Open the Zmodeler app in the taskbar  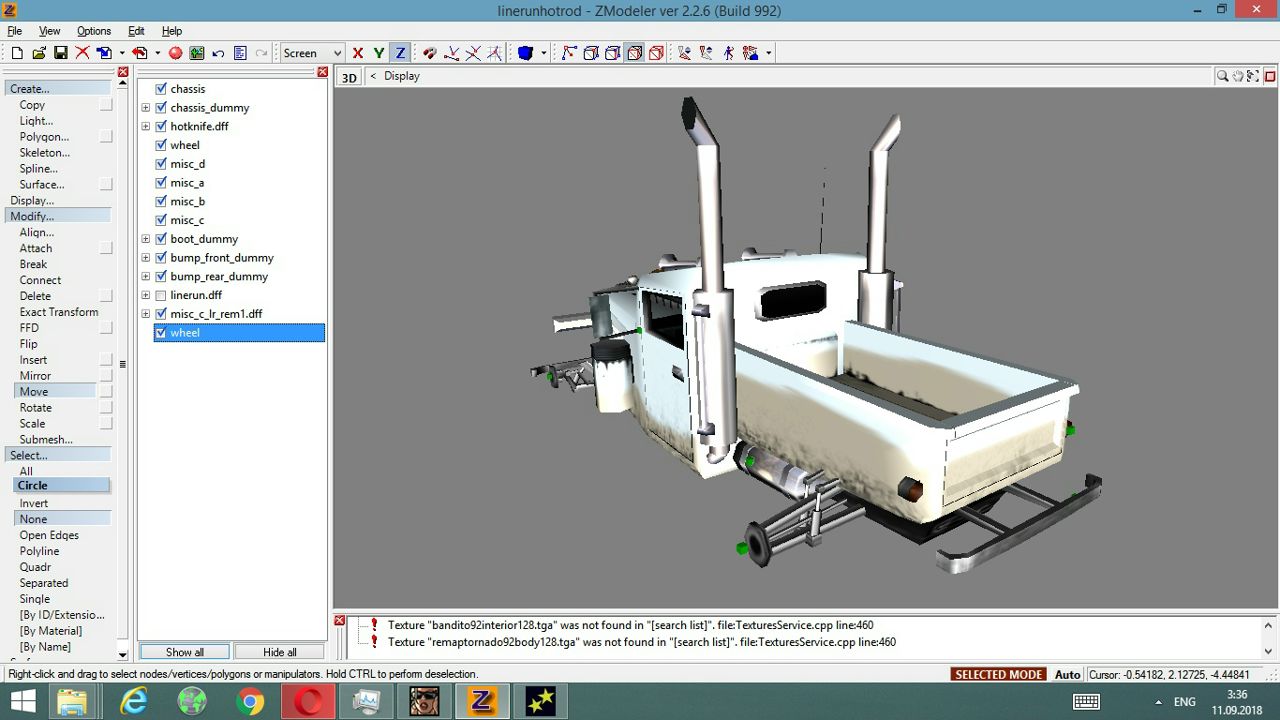click(482, 701)
